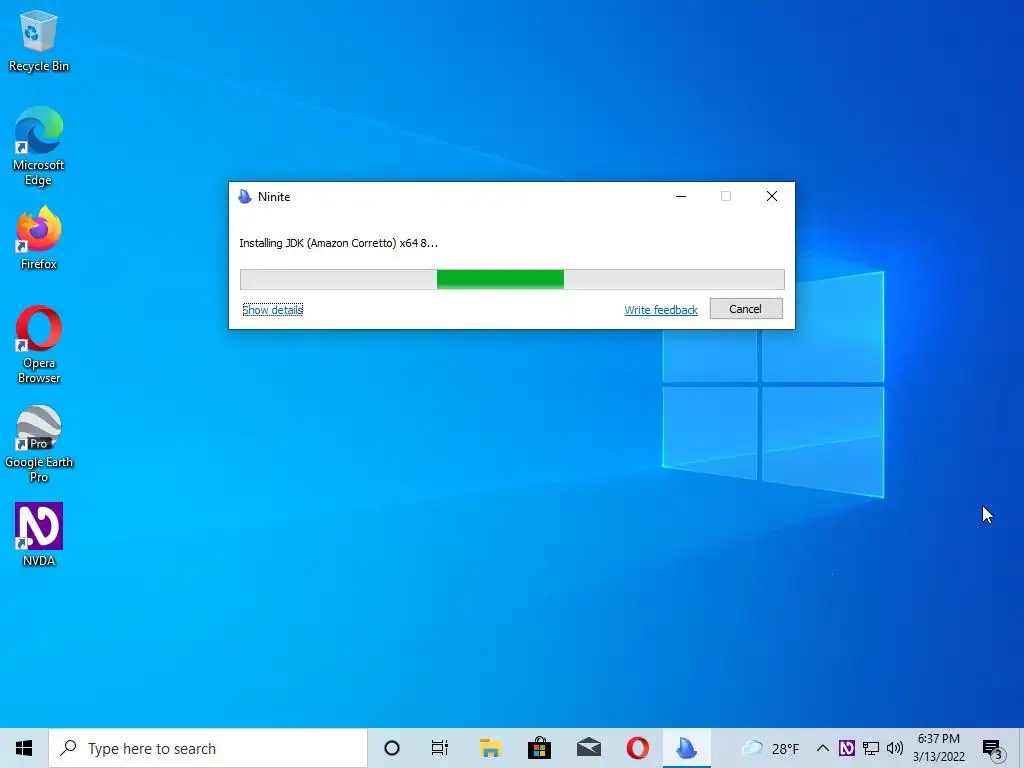This screenshot has width=1024, height=768.
Task: Select the NVDA desktop shortcut
Action: tap(39, 535)
